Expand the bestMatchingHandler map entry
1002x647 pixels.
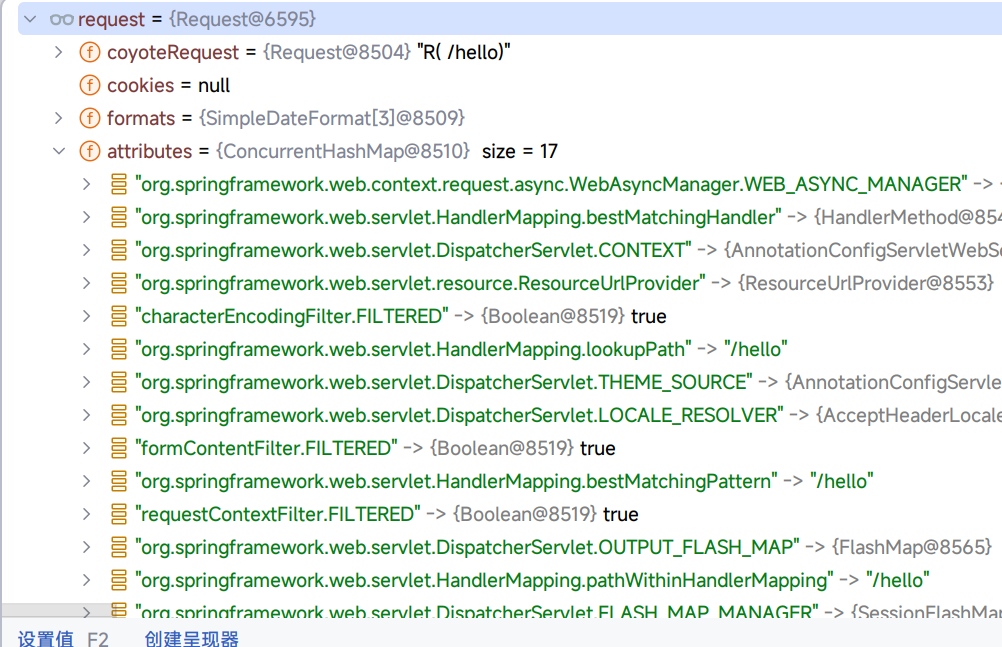[x=88, y=217]
